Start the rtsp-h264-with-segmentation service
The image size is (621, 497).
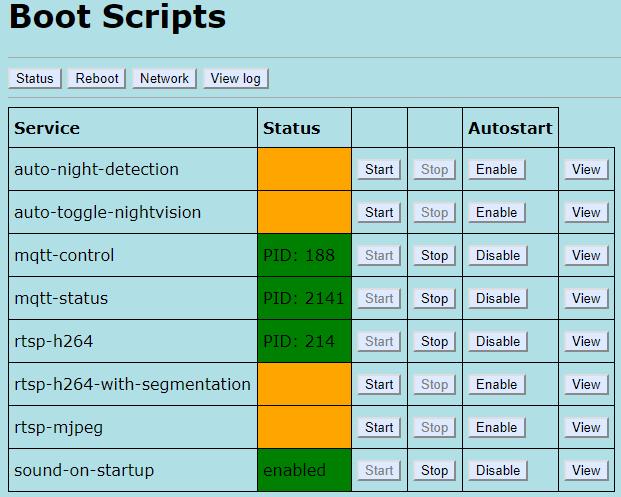pyautogui.click(x=379, y=384)
